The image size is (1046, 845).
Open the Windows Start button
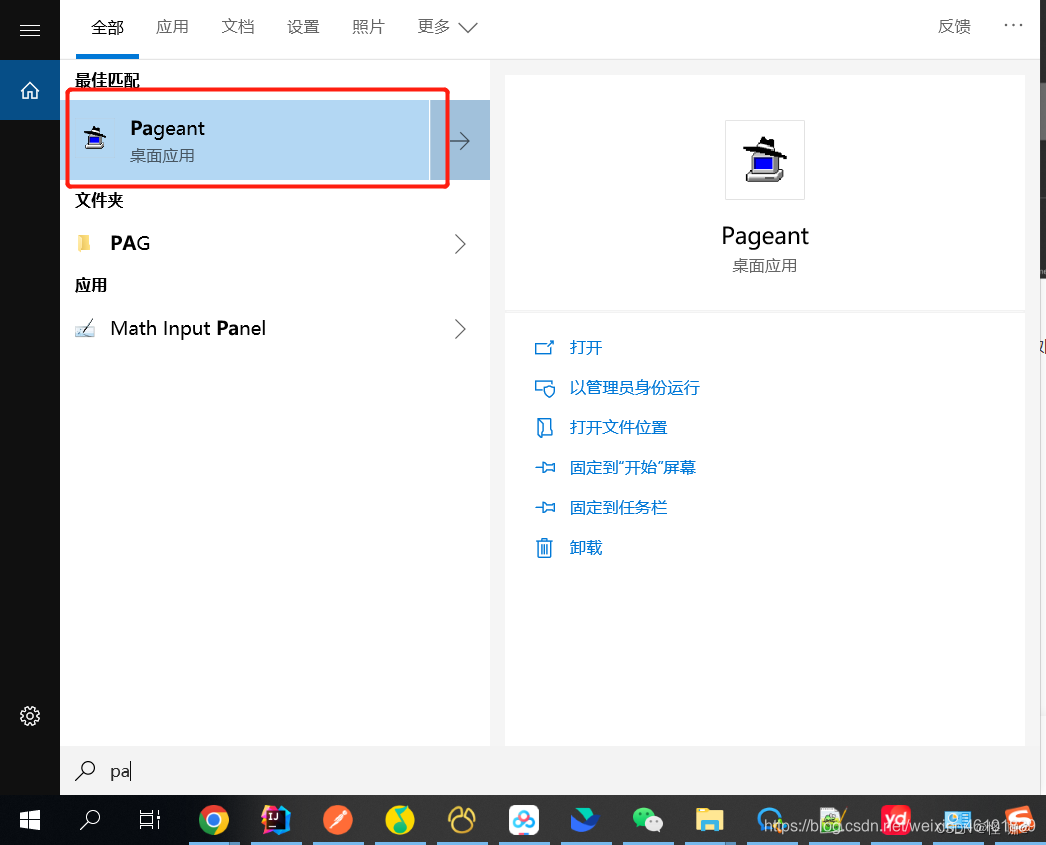pyautogui.click(x=29, y=820)
